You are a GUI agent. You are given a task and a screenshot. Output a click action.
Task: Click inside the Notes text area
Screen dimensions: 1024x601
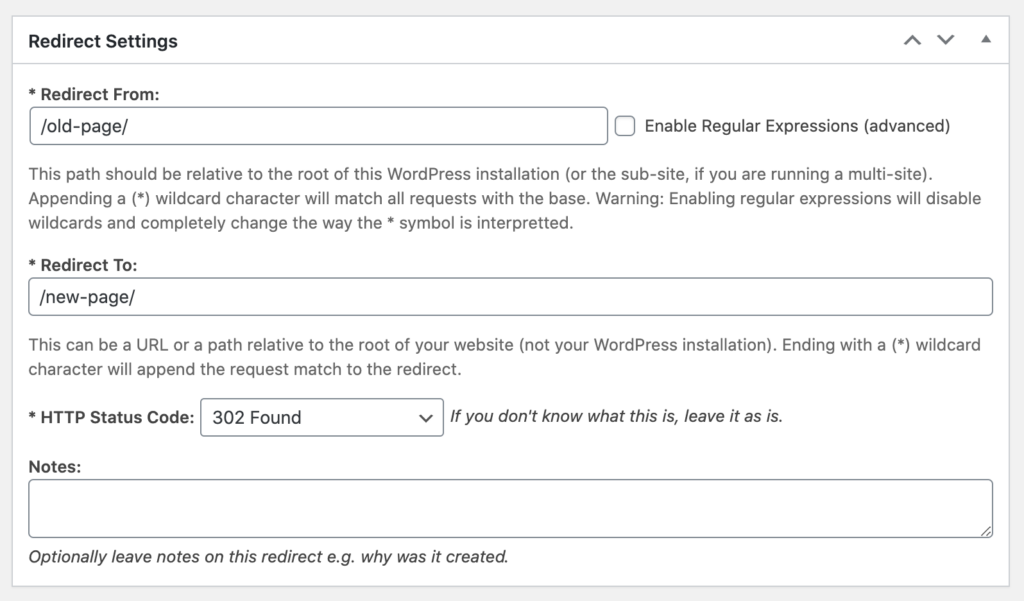point(511,508)
